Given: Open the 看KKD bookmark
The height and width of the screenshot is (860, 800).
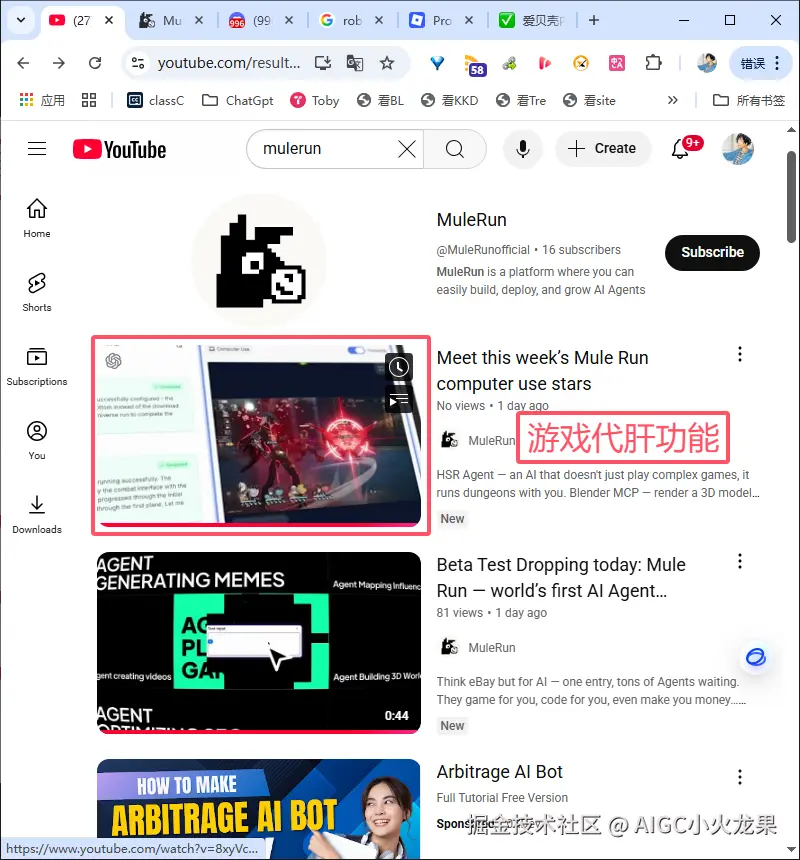Looking at the screenshot, I should point(450,100).
